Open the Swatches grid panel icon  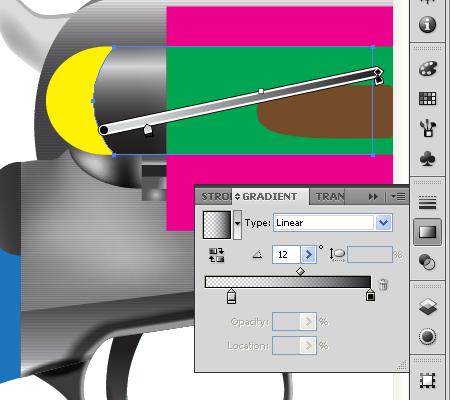[x=427, y=98]
